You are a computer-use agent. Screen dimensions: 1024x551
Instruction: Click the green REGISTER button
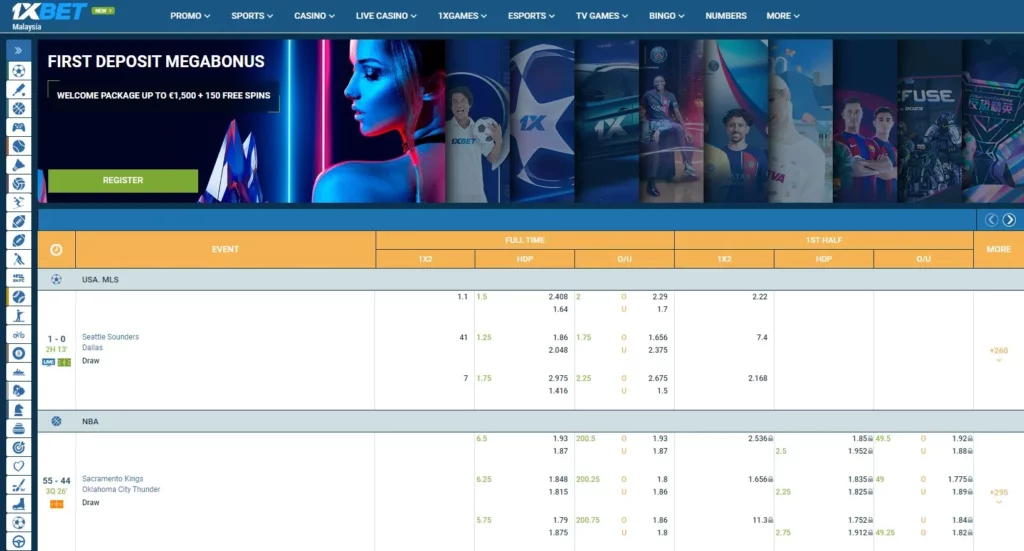coord(123,180)
